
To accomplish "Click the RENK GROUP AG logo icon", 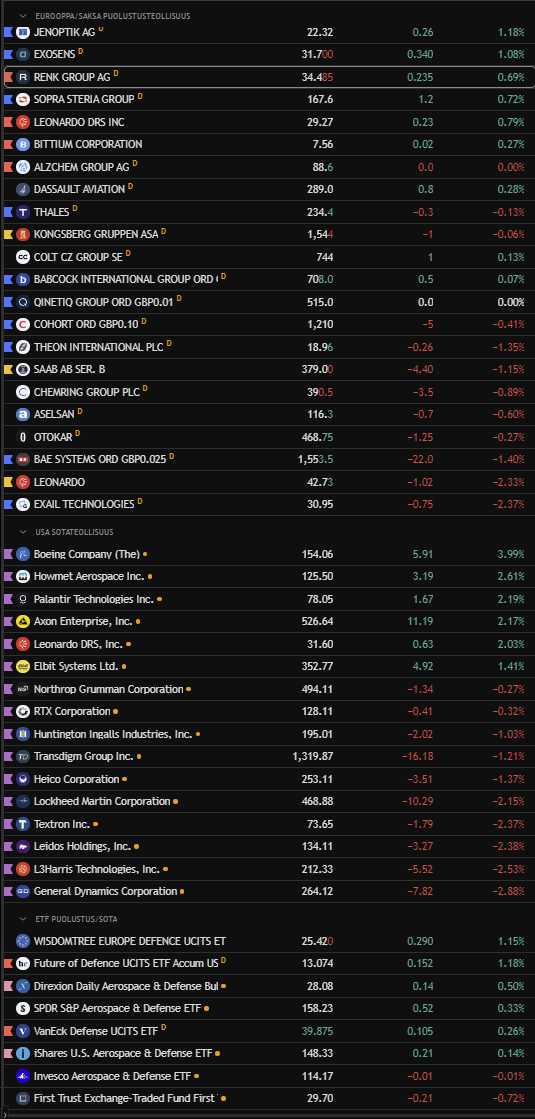I will (x=23, y=77).
